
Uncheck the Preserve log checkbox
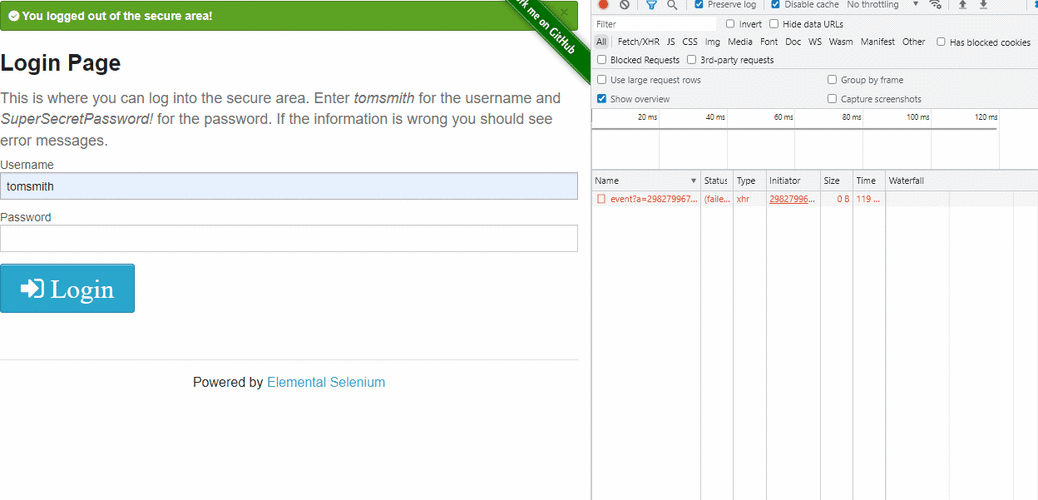(700, 5)
